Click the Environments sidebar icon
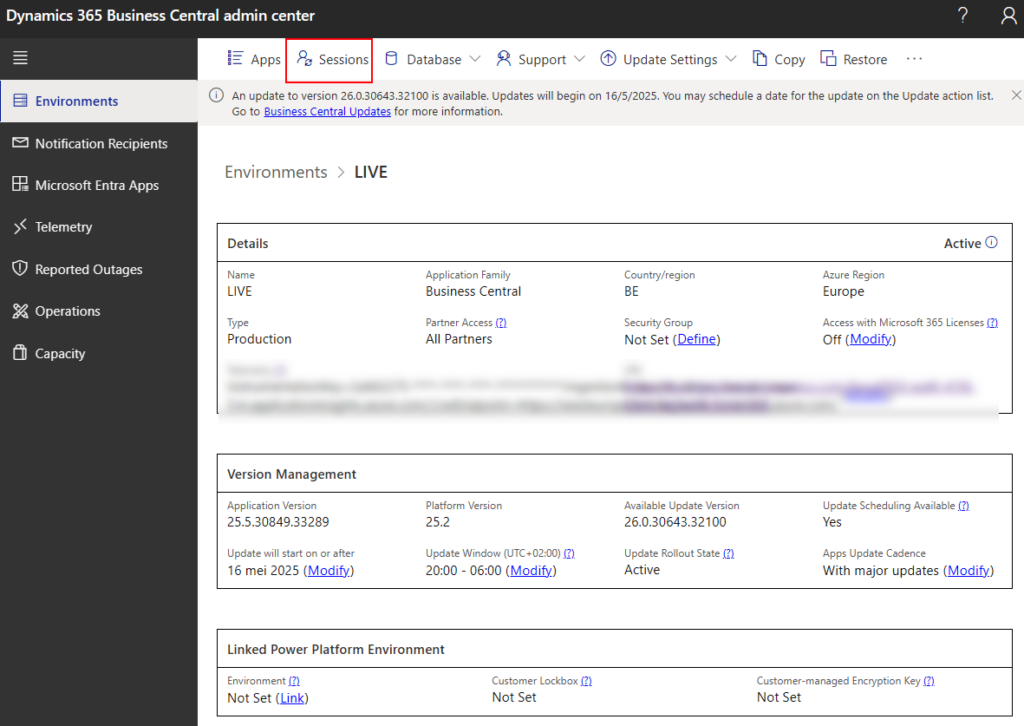 point(20,101)
